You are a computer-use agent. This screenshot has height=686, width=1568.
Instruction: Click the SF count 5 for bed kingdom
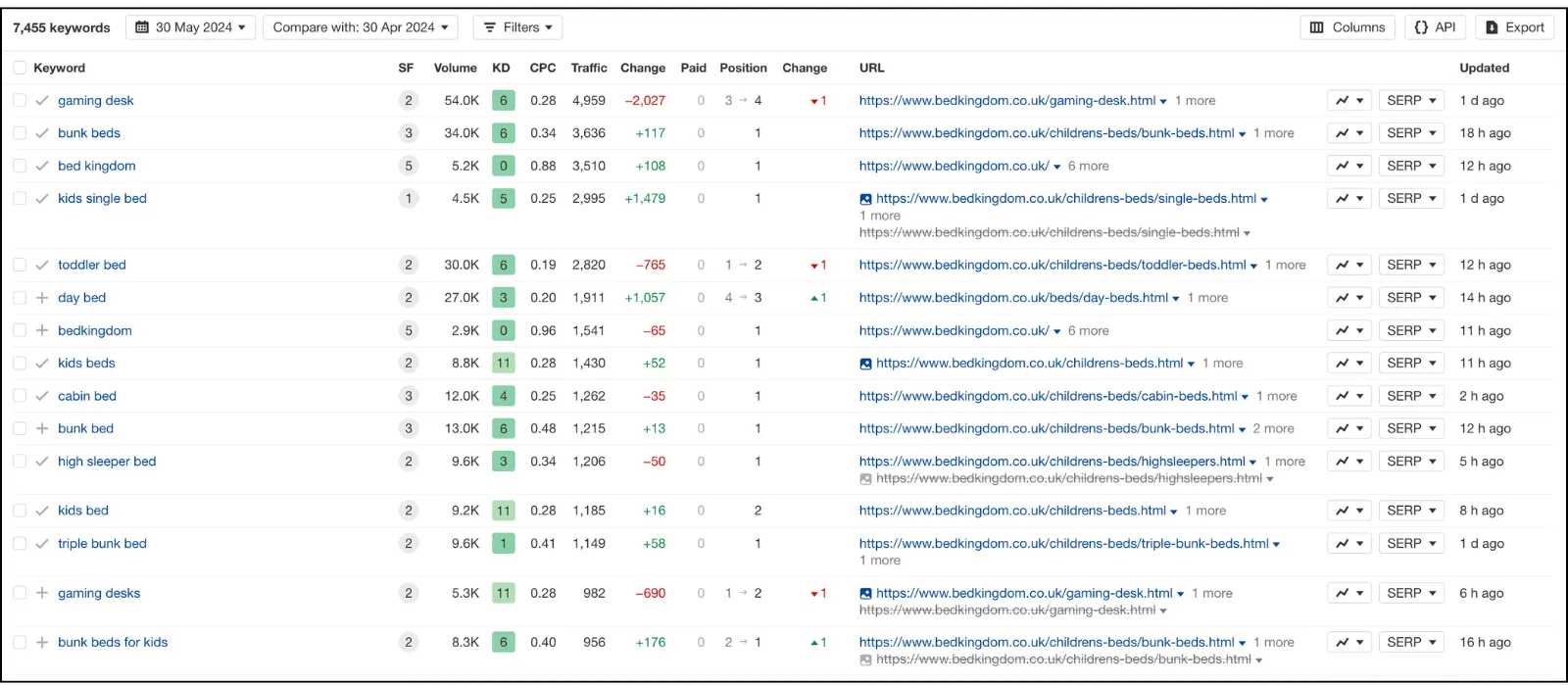coord(409,166)
